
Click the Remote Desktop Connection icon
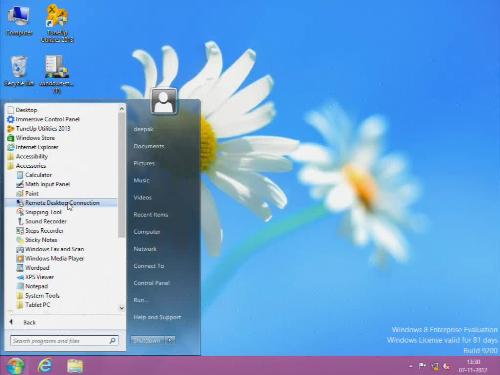tap(20, 203)
